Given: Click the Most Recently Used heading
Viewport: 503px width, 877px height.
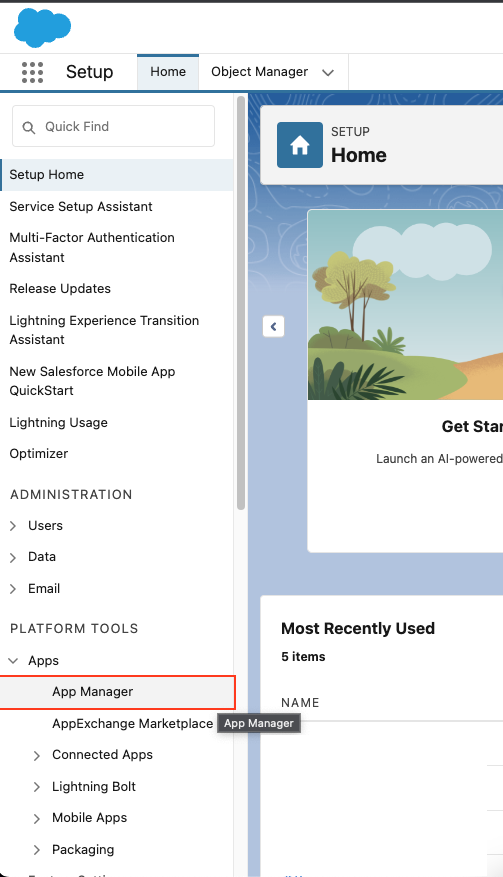Looking at the screenshot, I should pyautogui.click(x=358, y=629).
